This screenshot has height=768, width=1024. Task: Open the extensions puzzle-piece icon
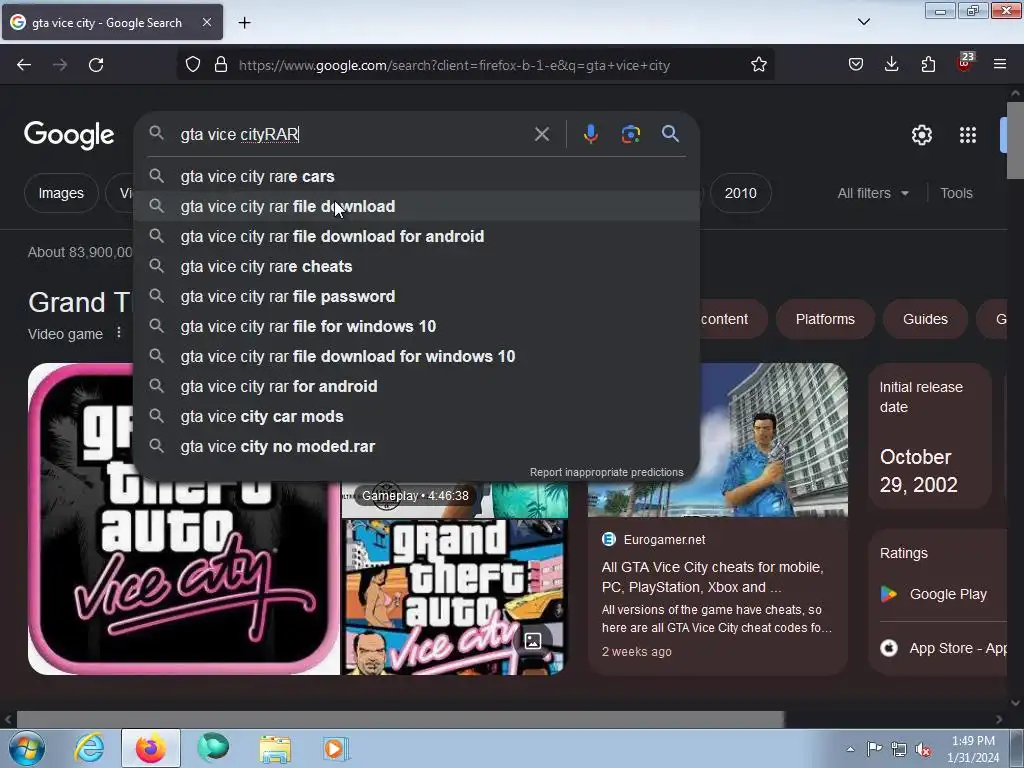tap(928, 65)
